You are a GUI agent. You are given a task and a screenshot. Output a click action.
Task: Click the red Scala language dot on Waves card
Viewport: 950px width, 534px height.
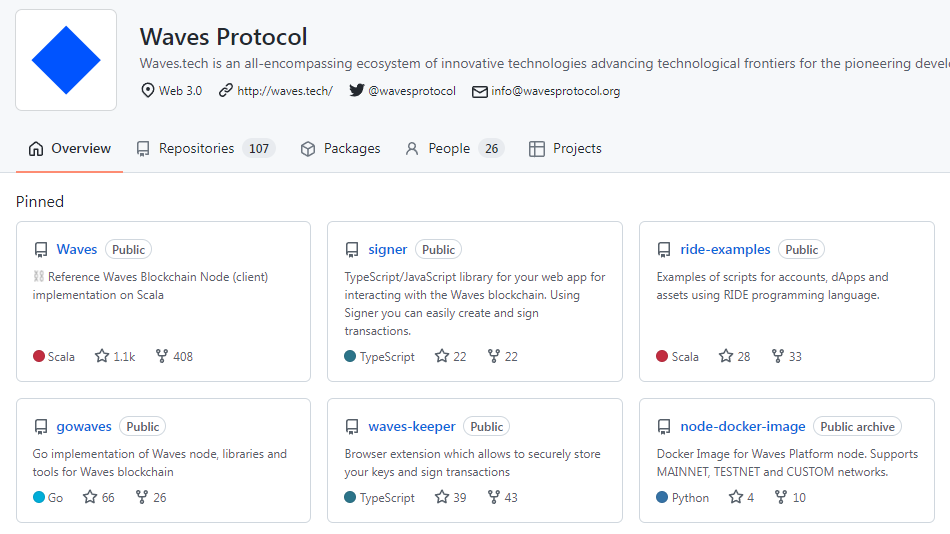pos(39,356)
